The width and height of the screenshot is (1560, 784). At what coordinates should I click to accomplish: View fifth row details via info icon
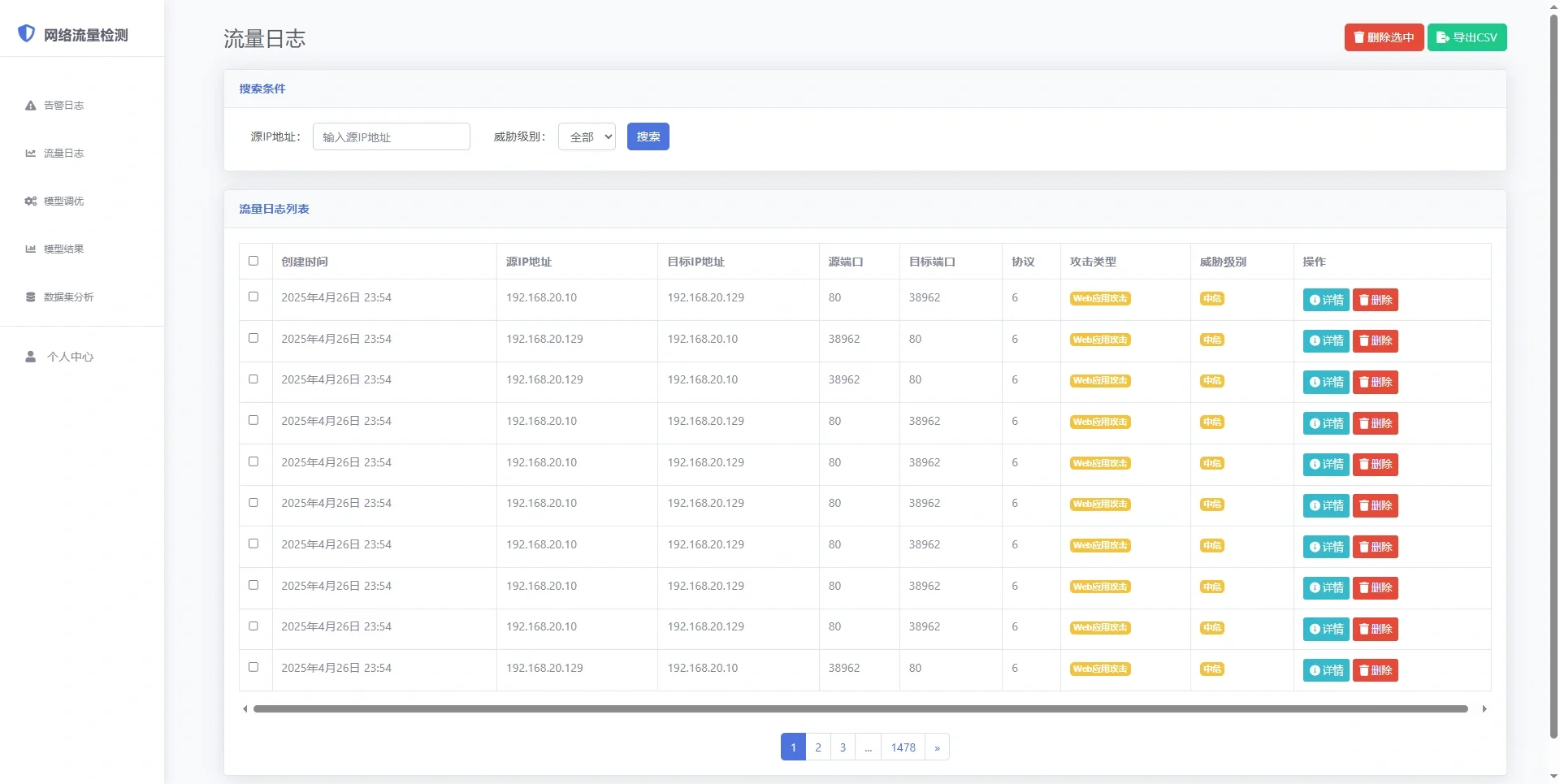1315,465
